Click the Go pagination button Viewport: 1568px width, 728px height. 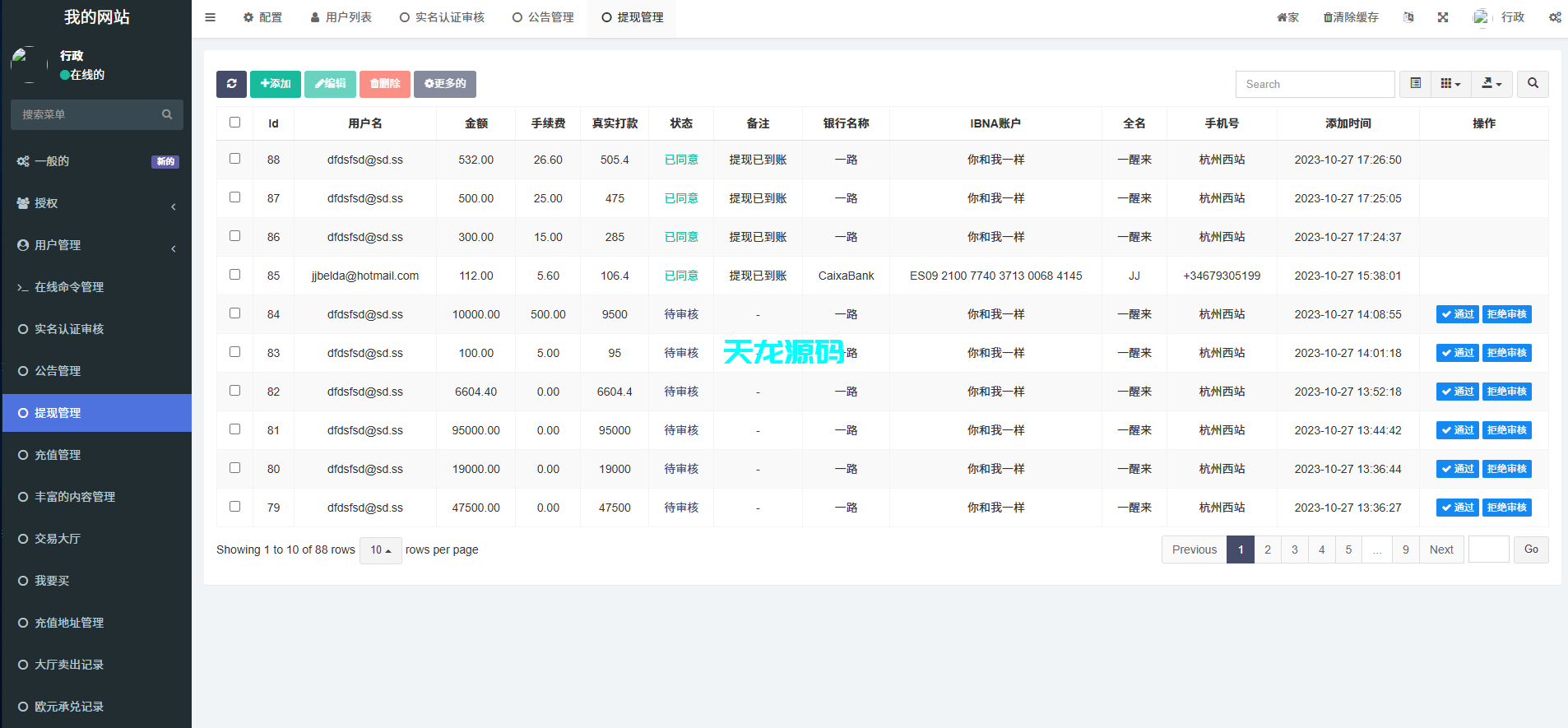click(1531, 549)
